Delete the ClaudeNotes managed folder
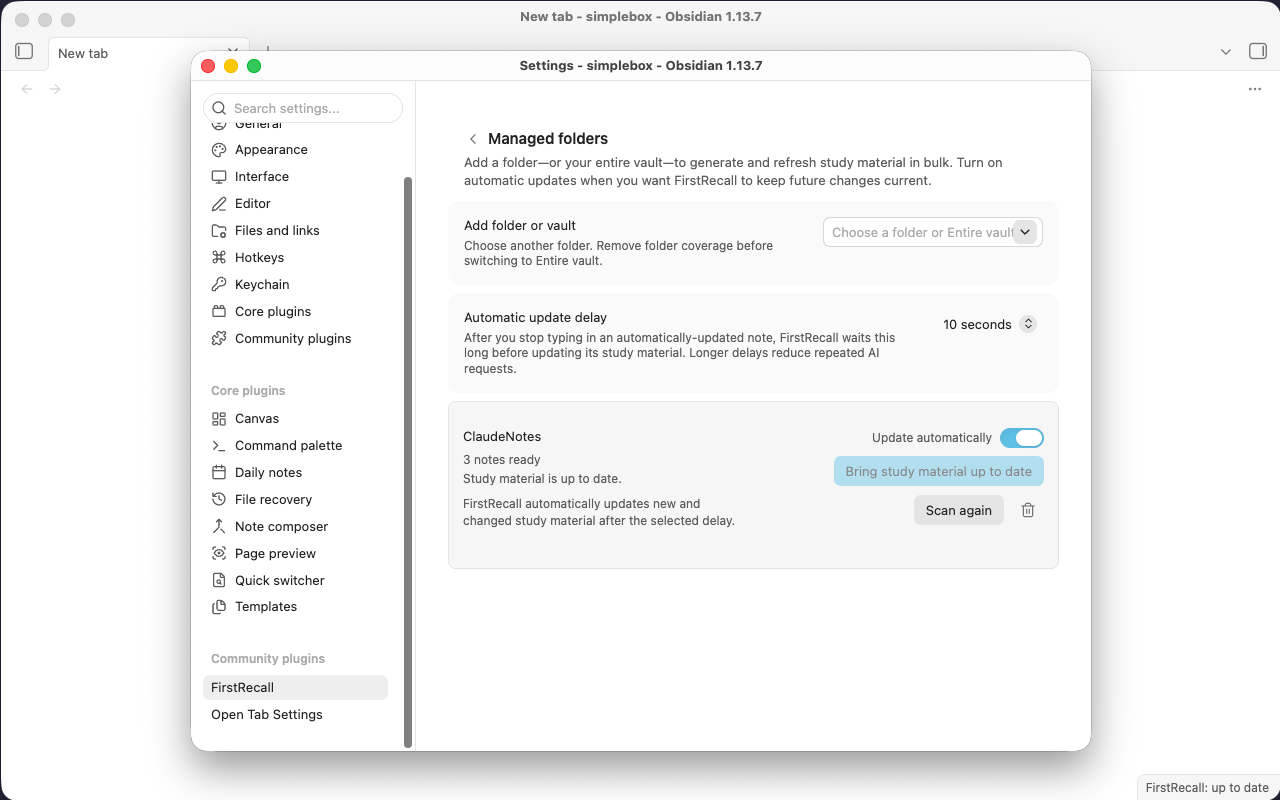 pyautogui.click(x=1028, y=510)
